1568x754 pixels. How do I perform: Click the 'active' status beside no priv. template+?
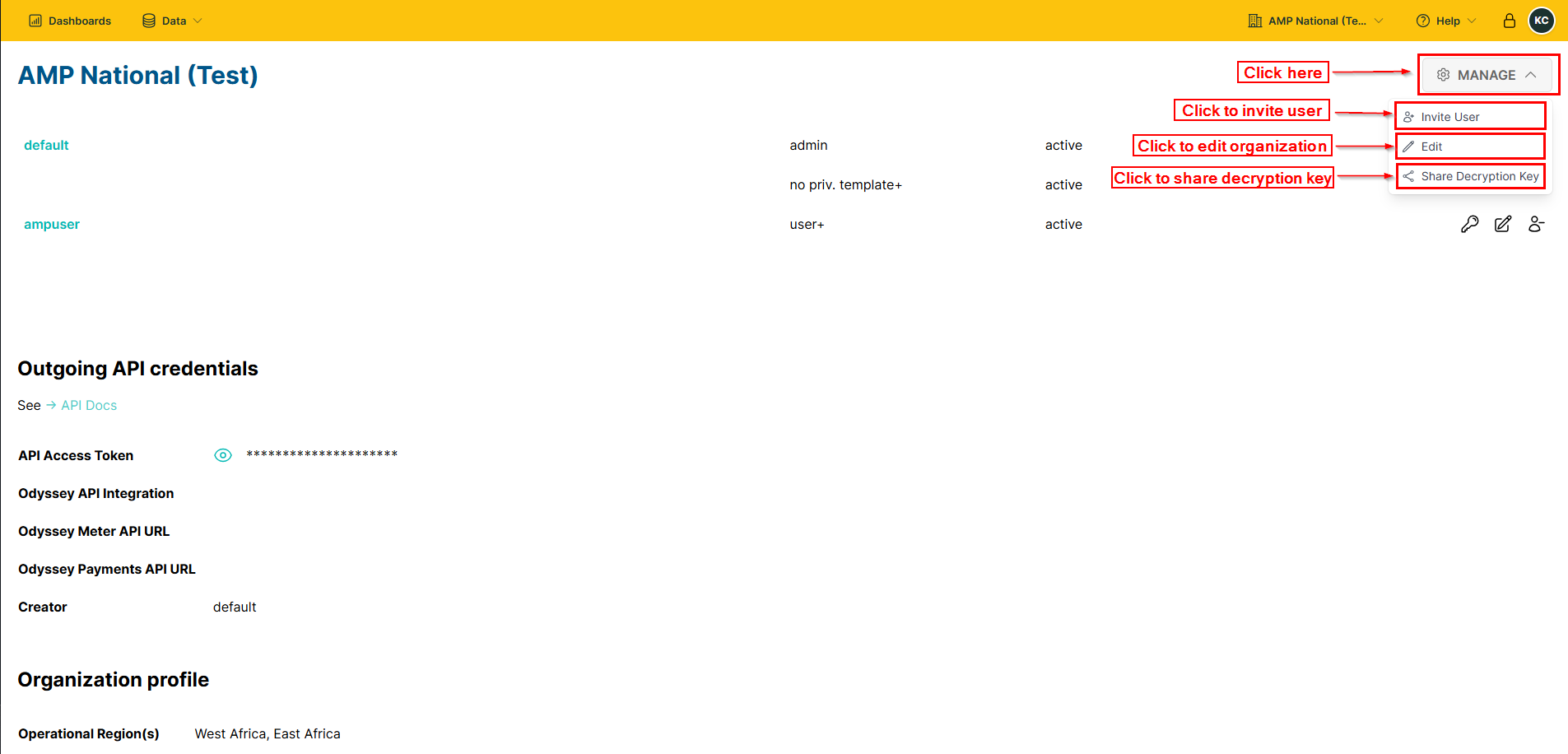[x=1063, y=184]
